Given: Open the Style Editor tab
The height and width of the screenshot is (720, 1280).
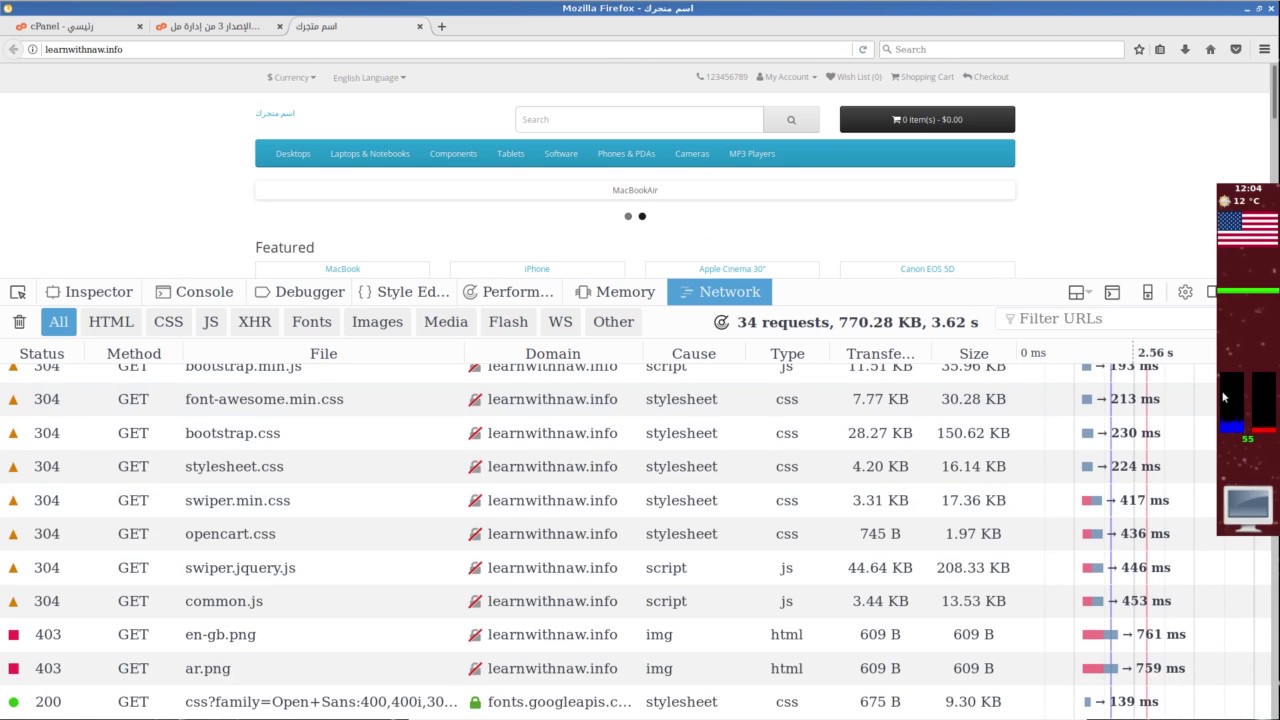Looking at the screenshot, I should [403, 292].
